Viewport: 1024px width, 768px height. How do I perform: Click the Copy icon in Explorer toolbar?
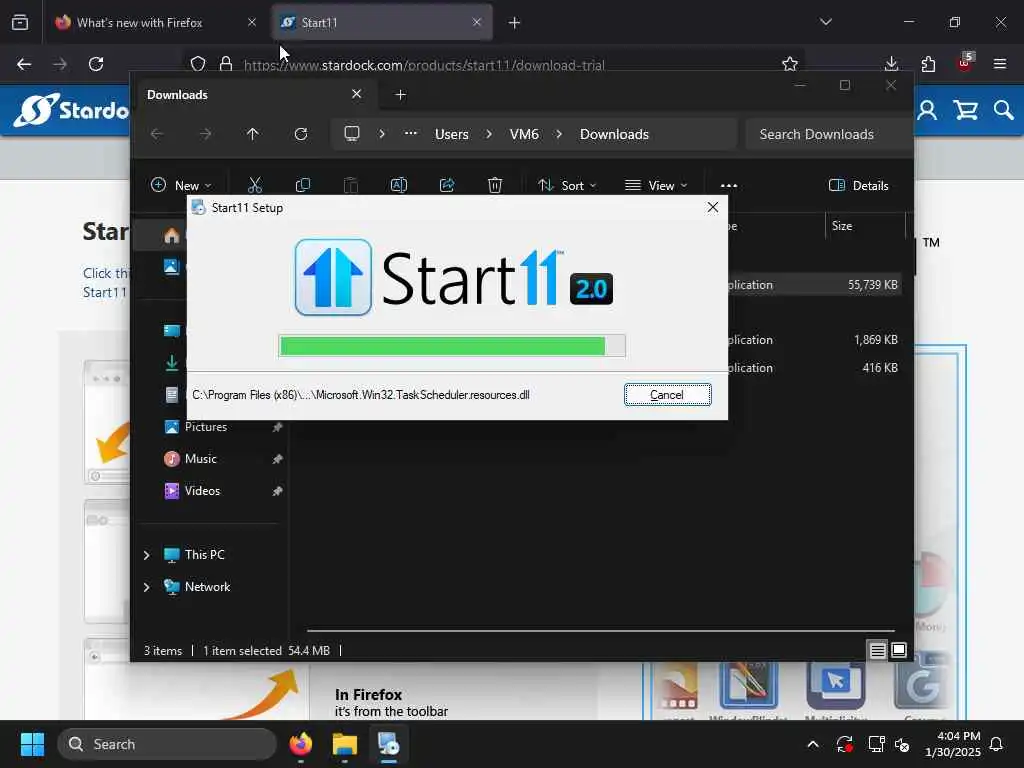point(302,185)
